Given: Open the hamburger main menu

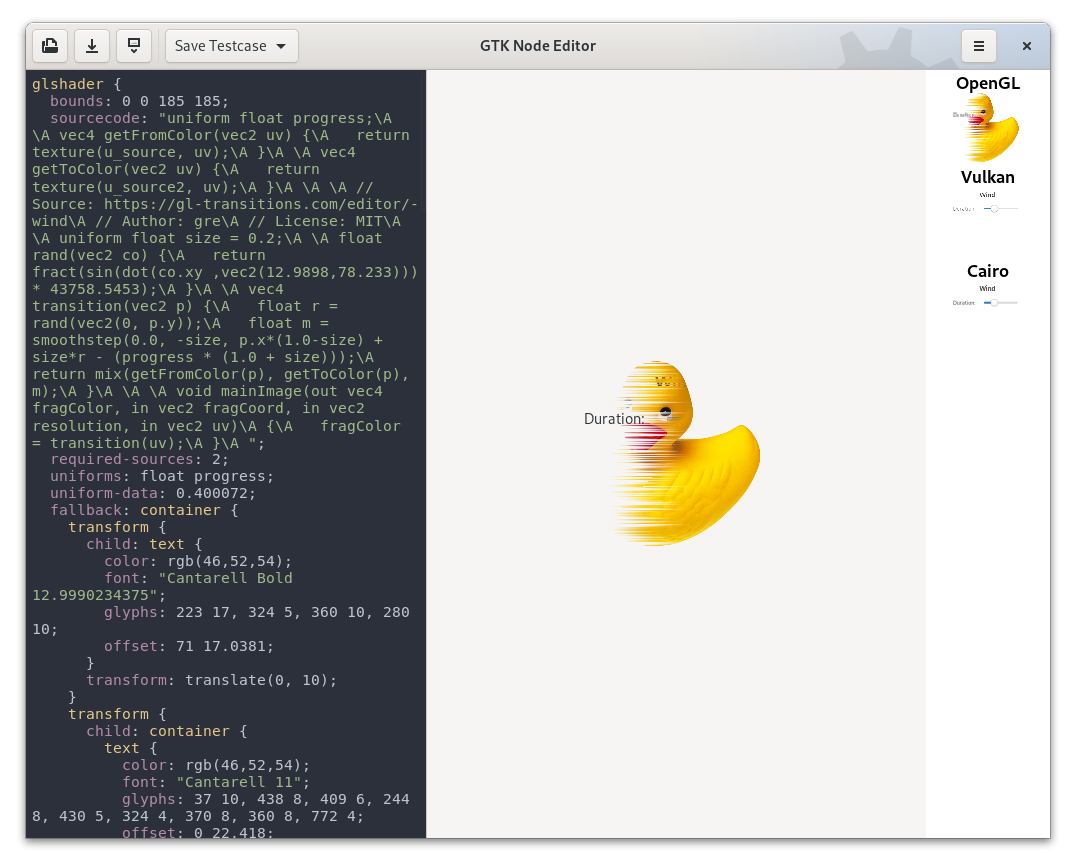Looking at the screenshot, I should coord(979,46).
